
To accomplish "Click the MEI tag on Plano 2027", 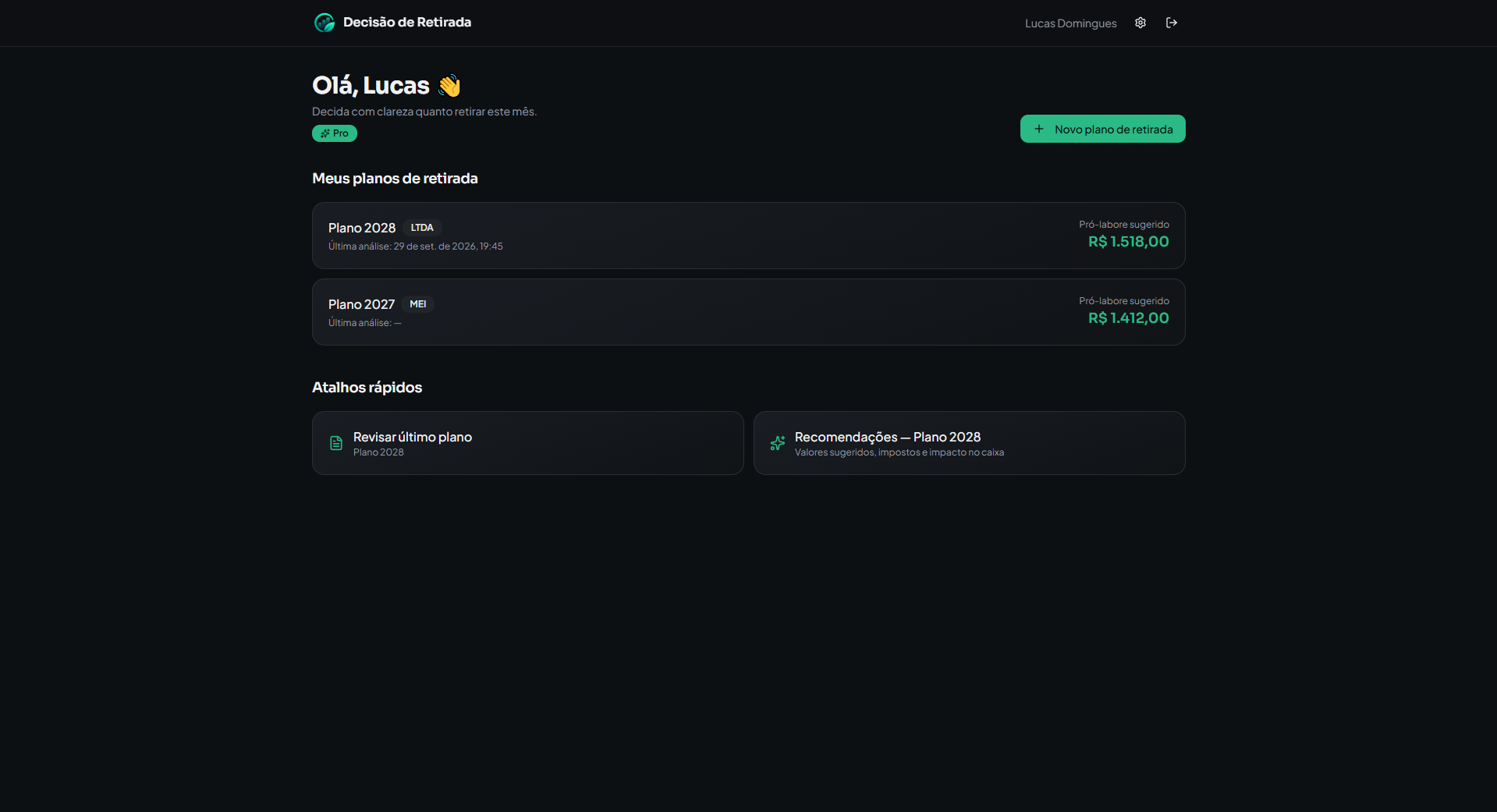I will 418,304.
